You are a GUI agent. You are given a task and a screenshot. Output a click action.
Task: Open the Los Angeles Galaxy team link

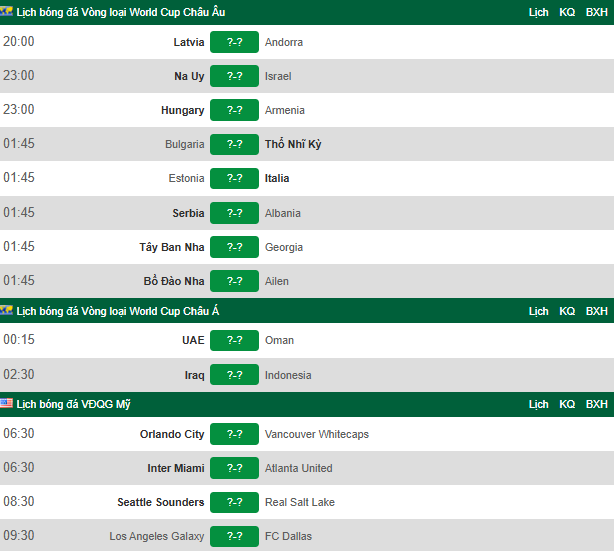[157, 536]
